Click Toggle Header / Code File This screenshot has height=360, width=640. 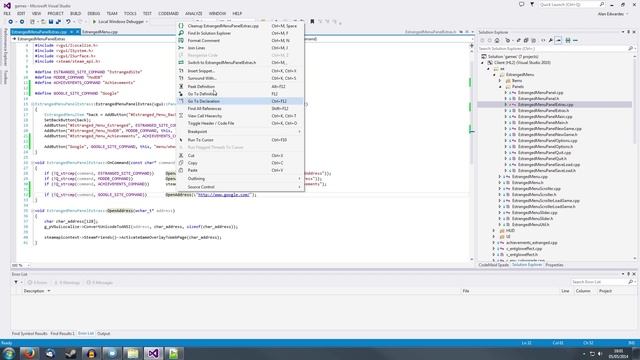(x=240, y=123)
